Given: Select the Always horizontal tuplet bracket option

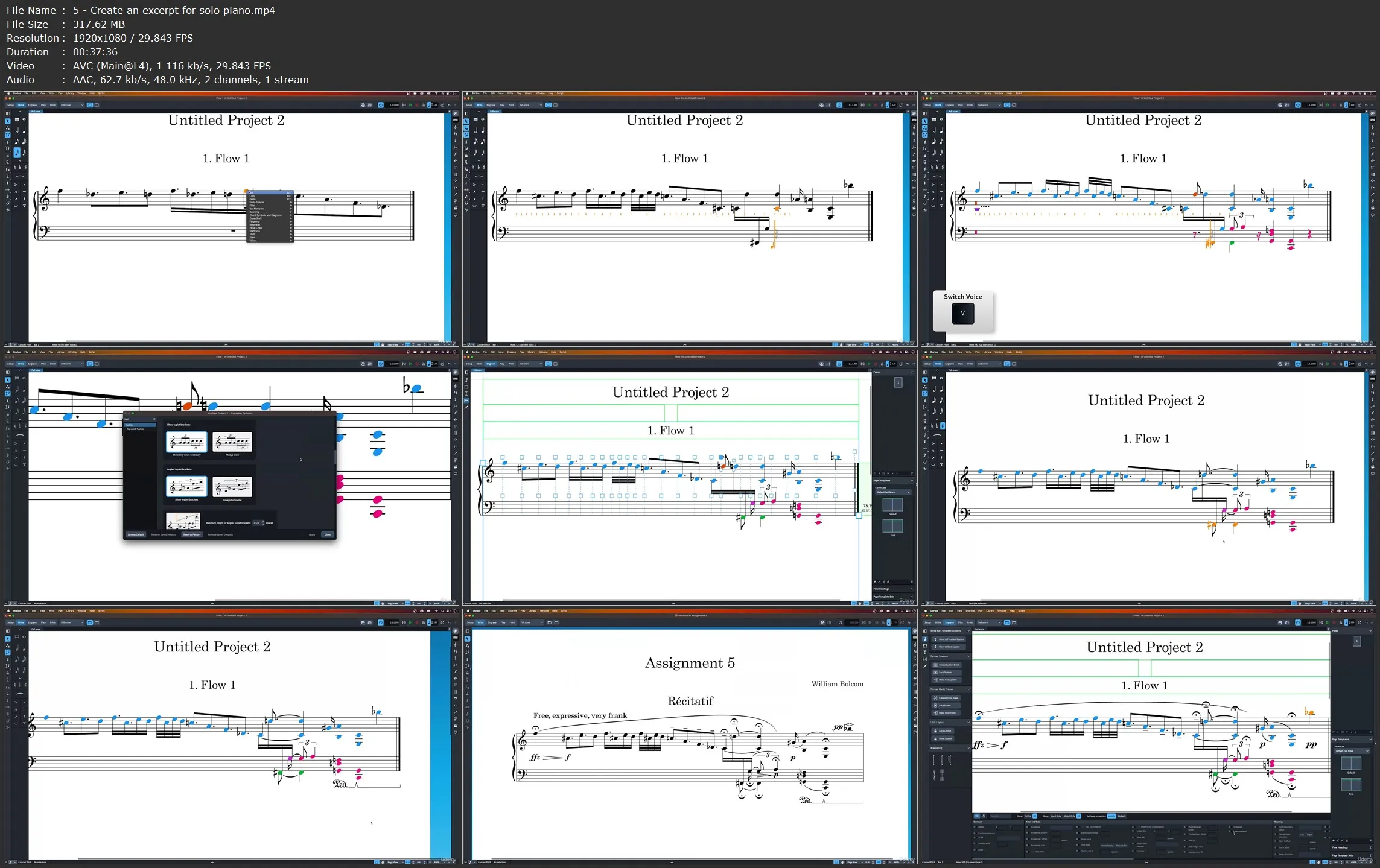Looking at the screenshot, I should (232, 487).
